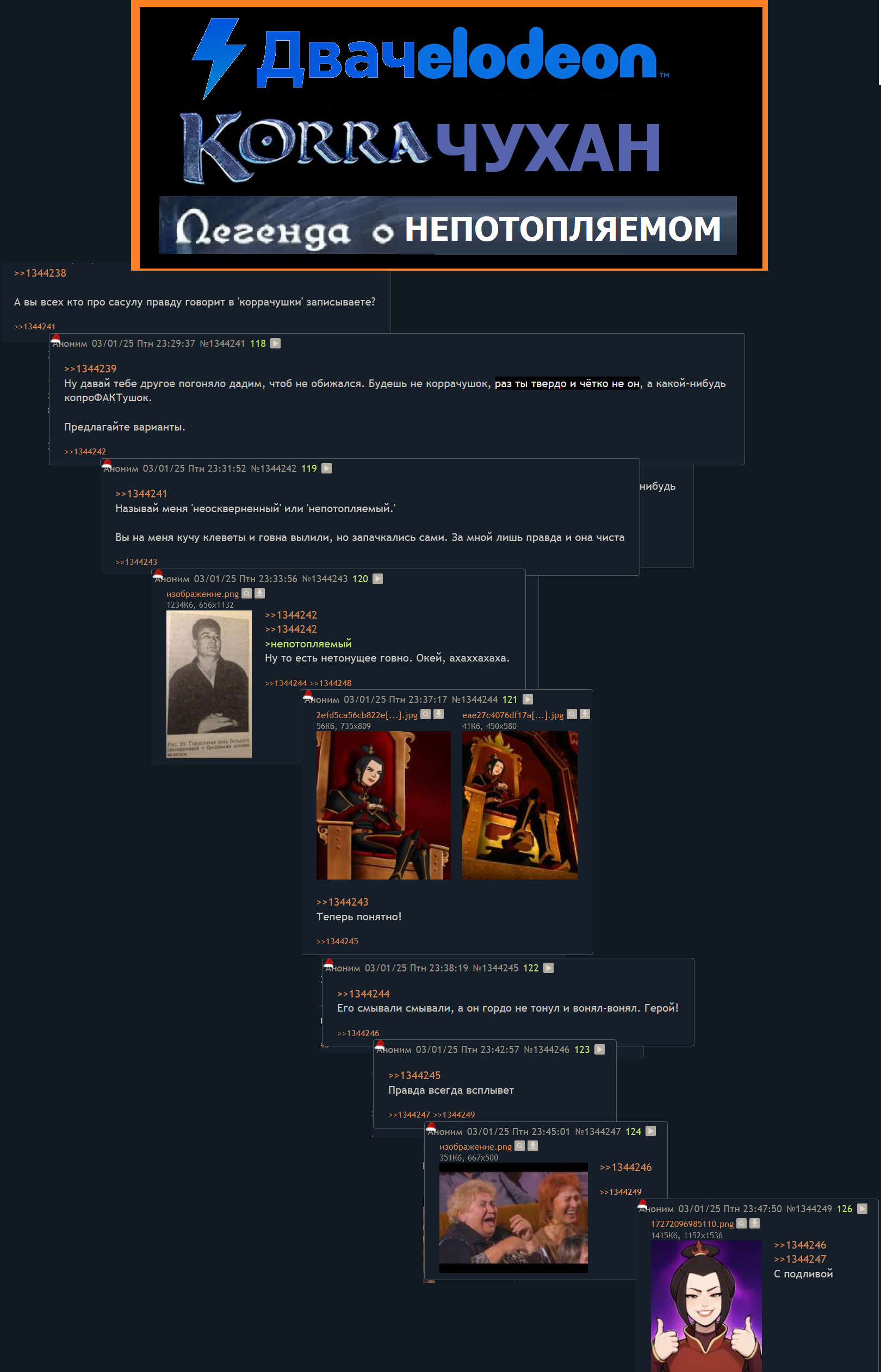
Task: Open post menu arrow on post №1344242
Action: pyautogui.click(x=327, y=468)
